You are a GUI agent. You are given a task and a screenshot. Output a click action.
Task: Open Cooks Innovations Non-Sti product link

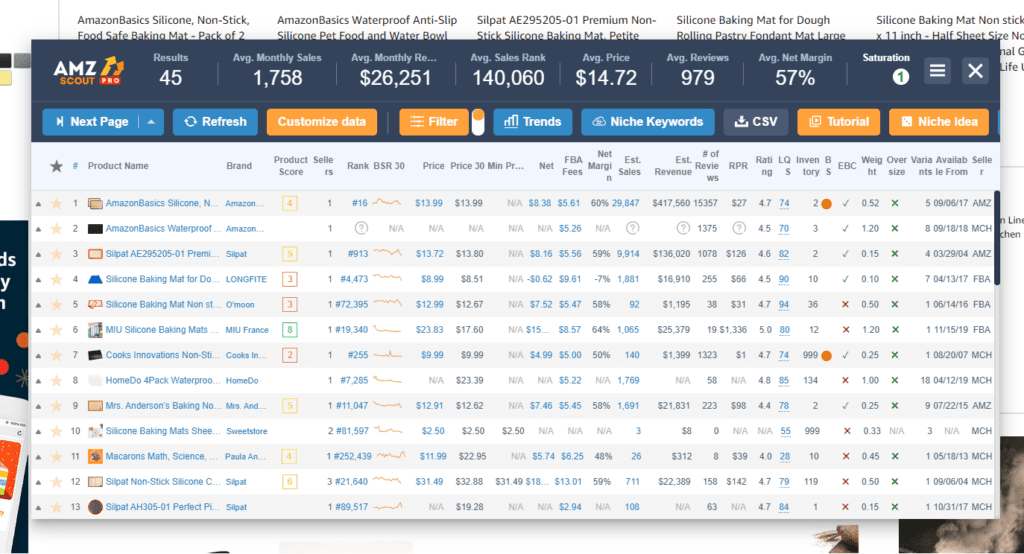point(163,355)
